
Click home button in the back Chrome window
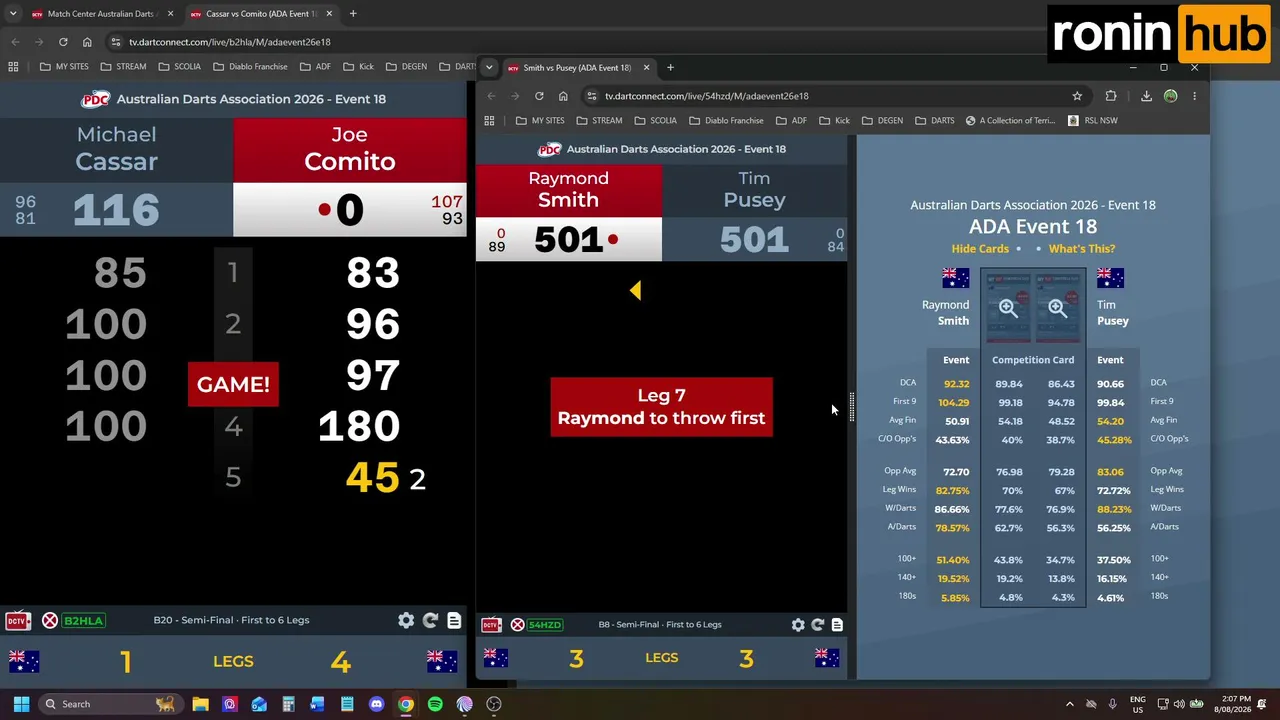87,42
